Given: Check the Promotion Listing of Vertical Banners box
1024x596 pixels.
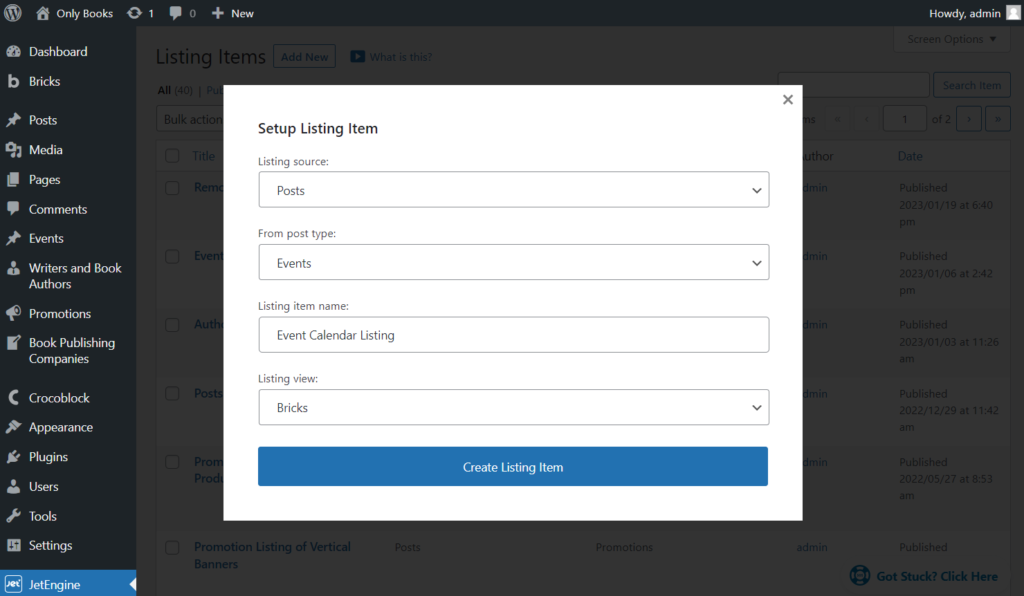Looking at the screenshot, I should (172, 548).
